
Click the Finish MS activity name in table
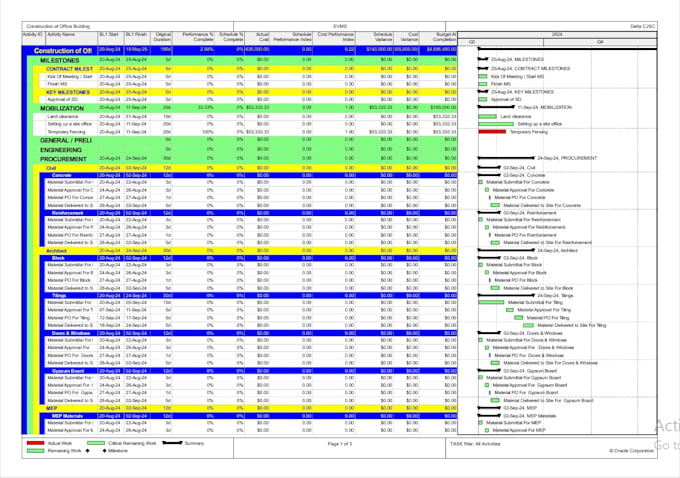pyautogui.click(x=57, y=84)
